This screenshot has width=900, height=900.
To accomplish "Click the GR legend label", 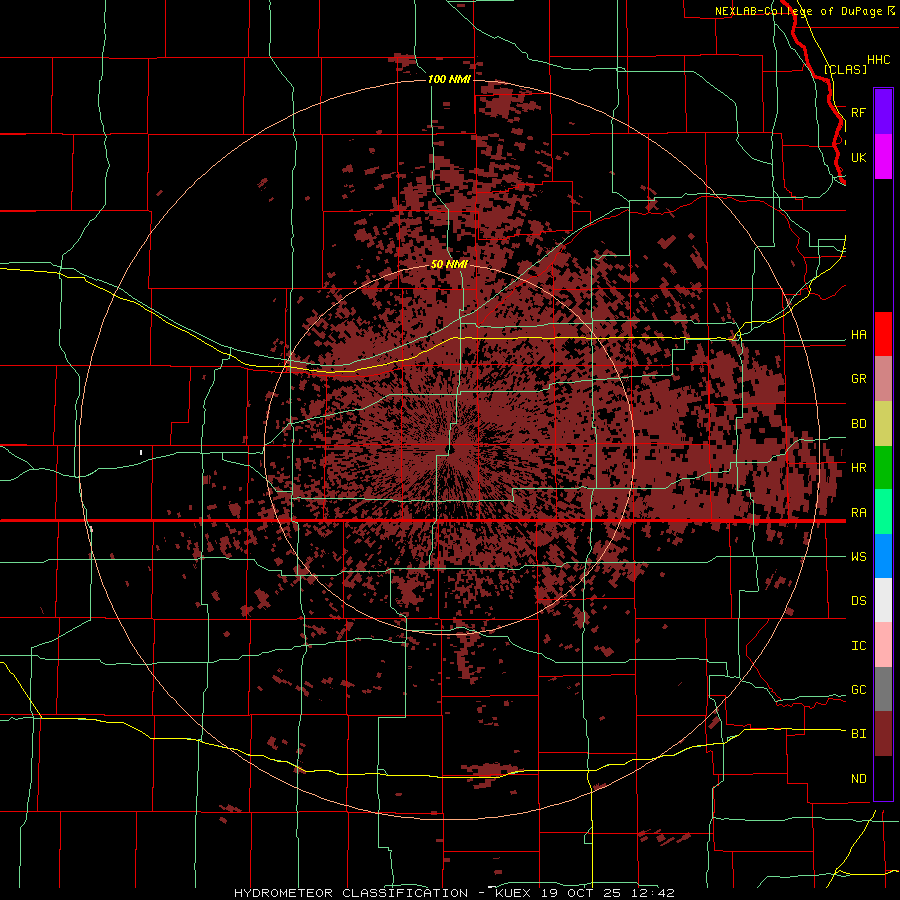I will click(858, 379).
